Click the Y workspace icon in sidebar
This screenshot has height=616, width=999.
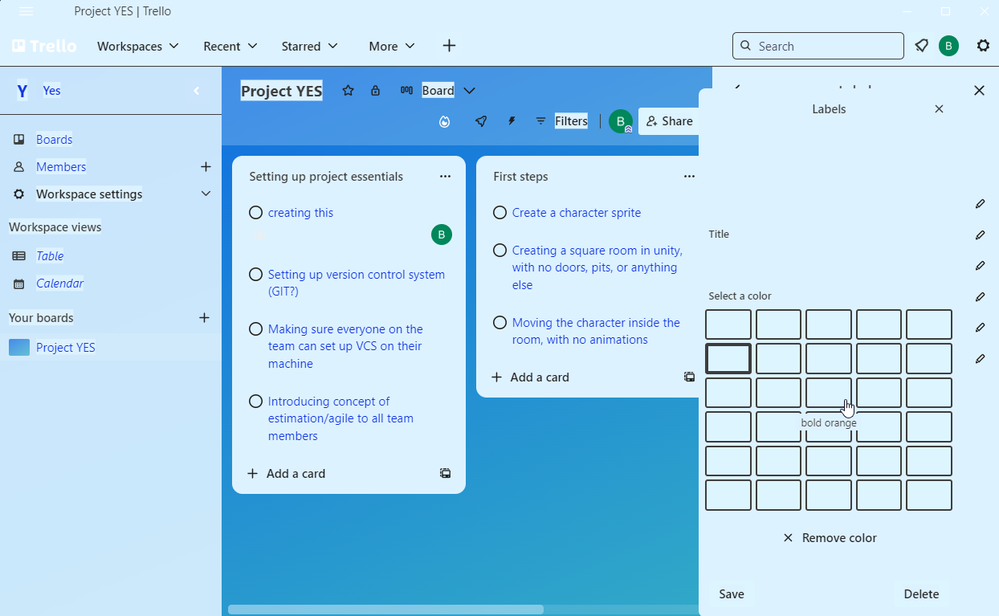coord(22,91)
